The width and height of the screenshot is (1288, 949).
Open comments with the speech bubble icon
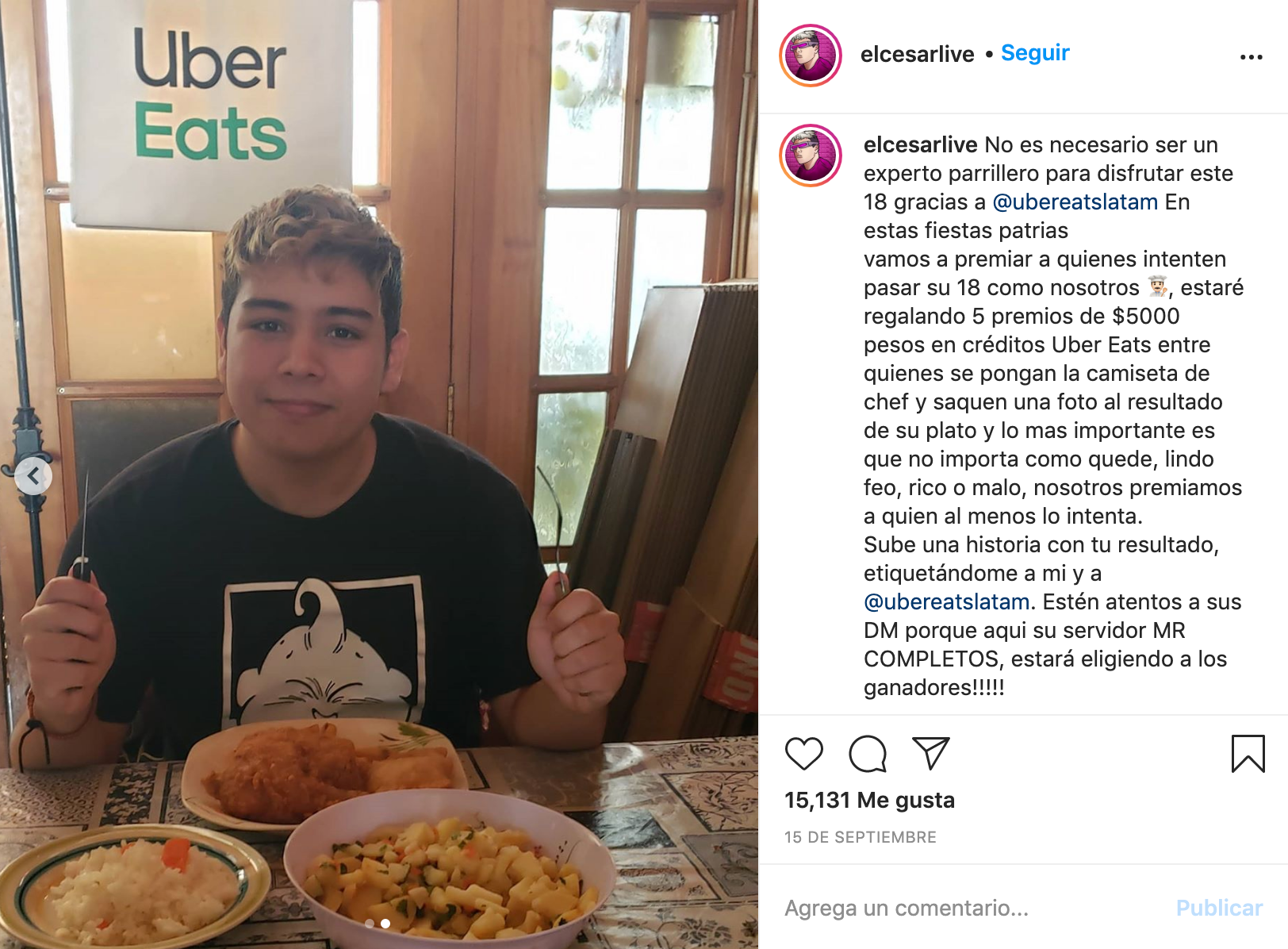point(867,753)
